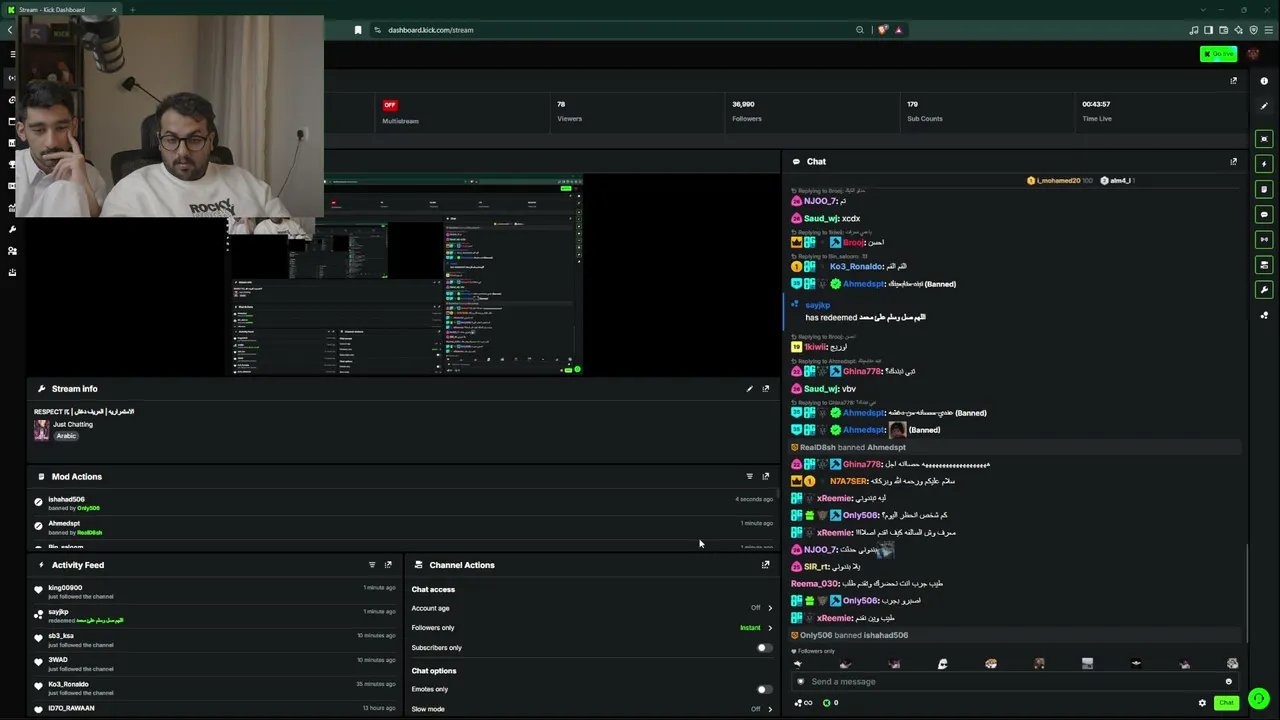Click king00900 in Activity Feed
Screen dimensions: 1280x720
pyautogui.click(x=65, y=588)
